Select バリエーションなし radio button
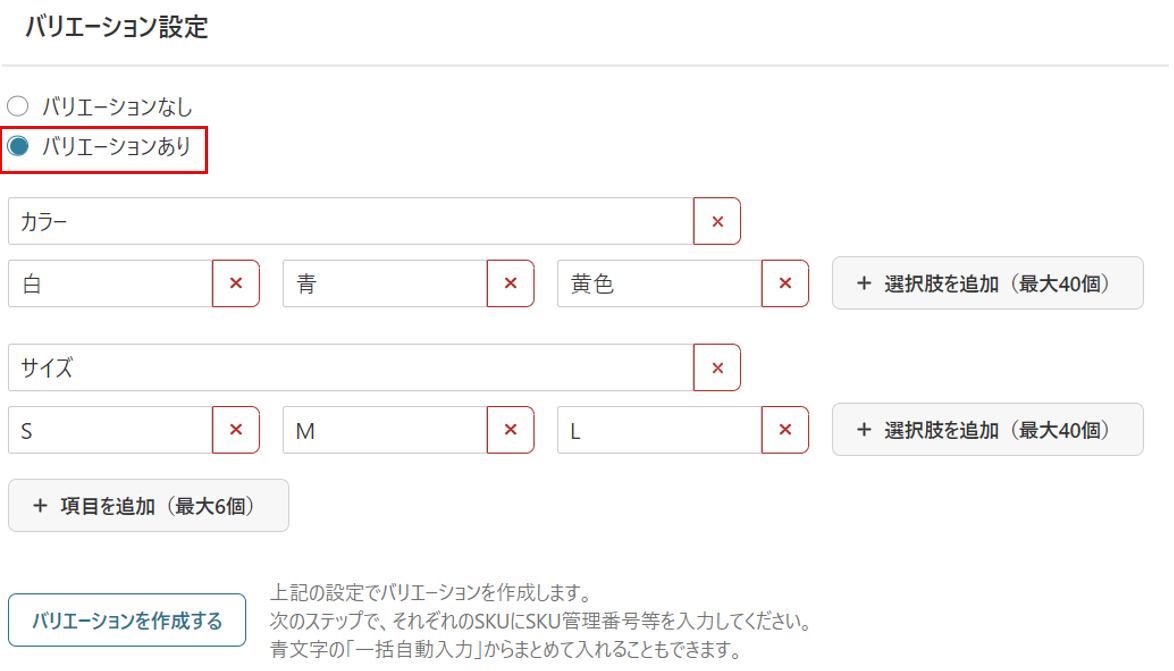1174x671 pixels. click(x=18, y=106)
